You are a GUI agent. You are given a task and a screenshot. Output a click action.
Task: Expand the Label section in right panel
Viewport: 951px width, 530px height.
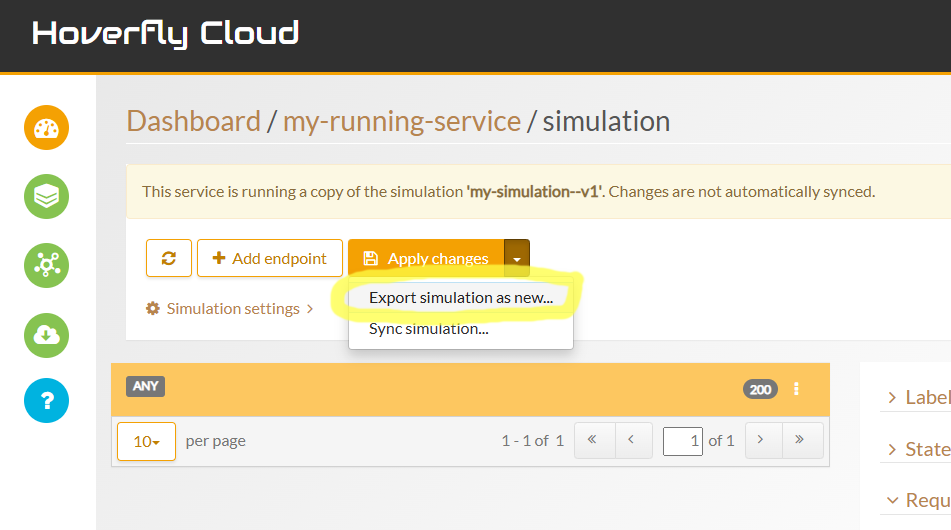[915, 398]
